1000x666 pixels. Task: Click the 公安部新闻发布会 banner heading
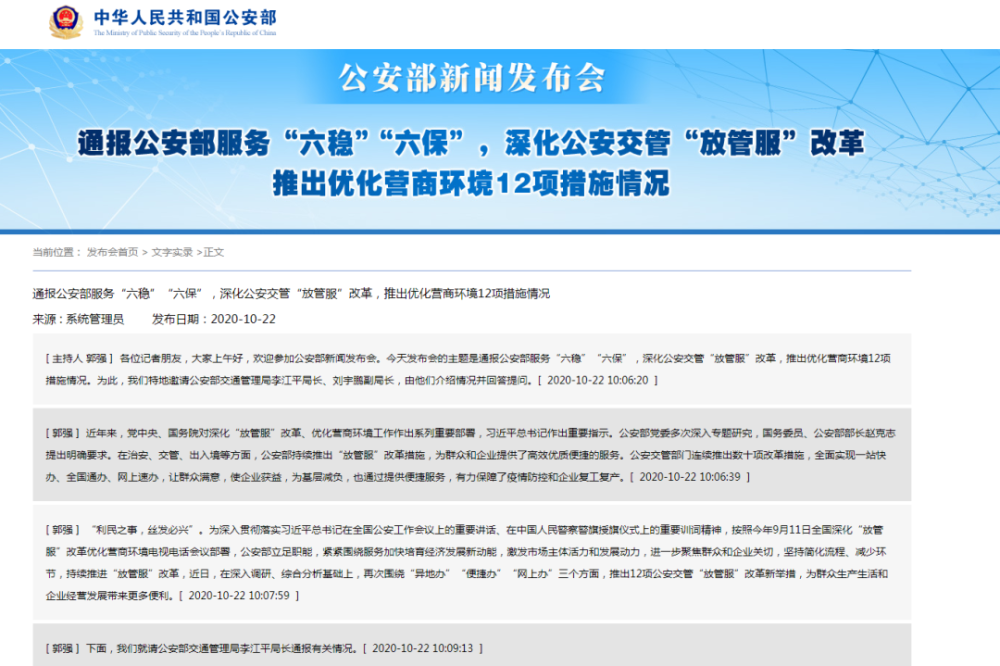471,79
